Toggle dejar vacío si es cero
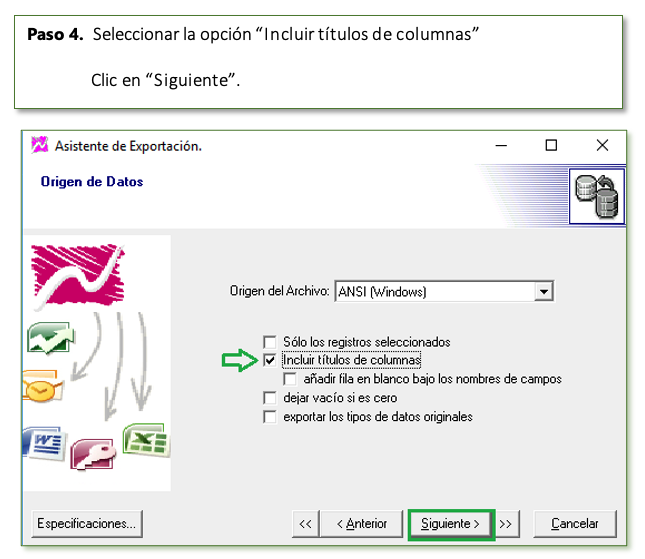 click(x=270, y=398)
